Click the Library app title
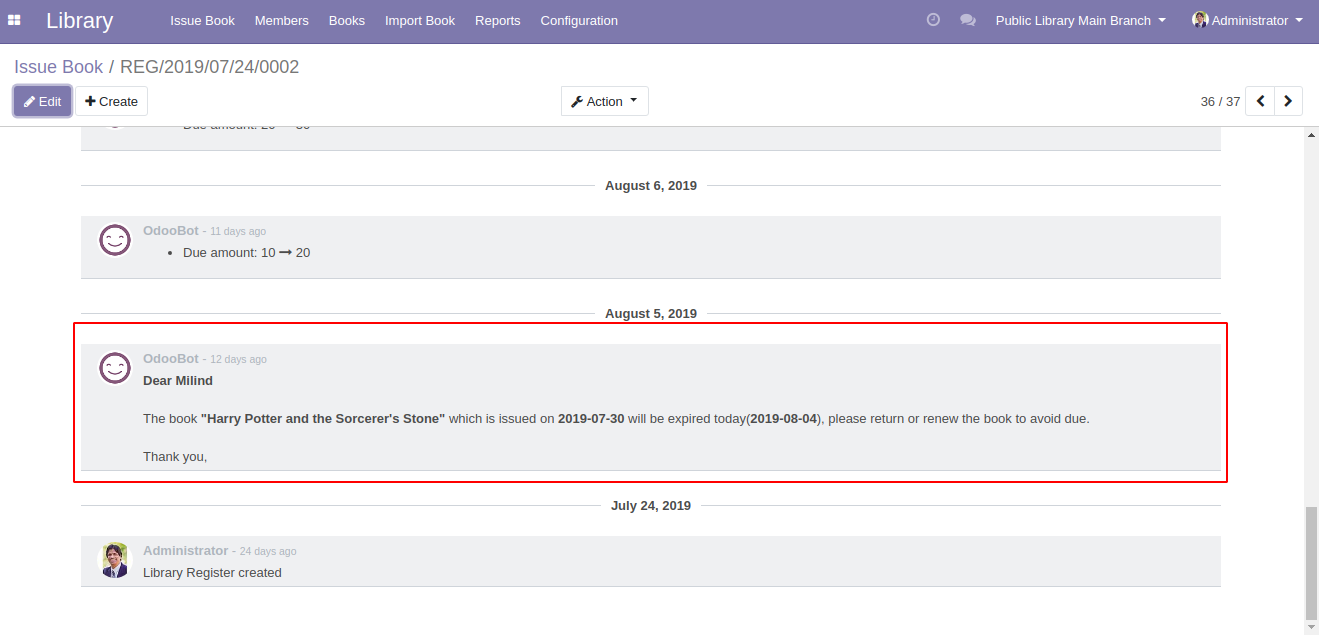The height and width of the screenshot is (635, 1319). pyautogui.click(x=79, y=20)
